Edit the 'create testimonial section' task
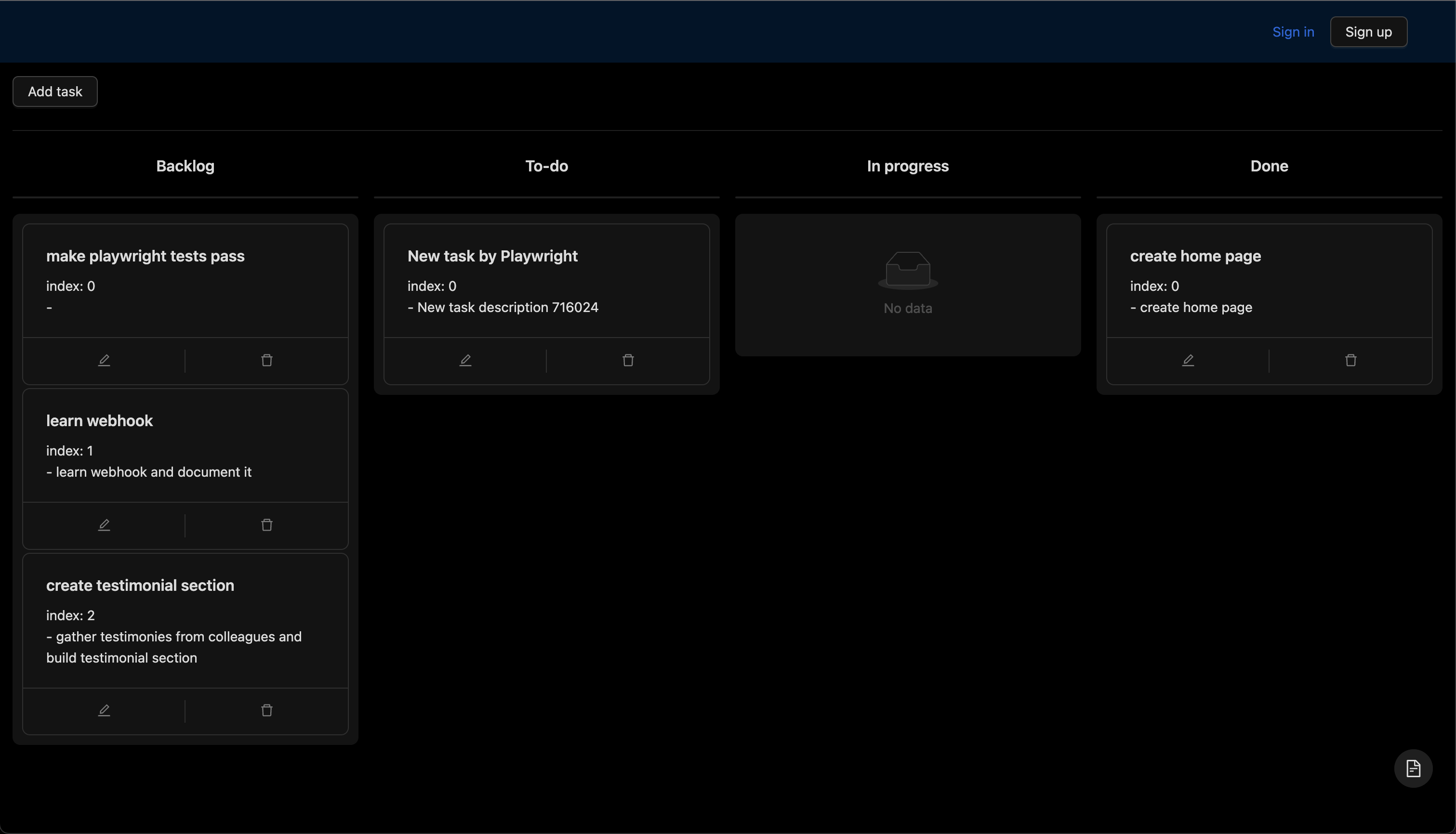Viewport: 1456px width, 834px height. pyautogui.click(x=104, y=711)
